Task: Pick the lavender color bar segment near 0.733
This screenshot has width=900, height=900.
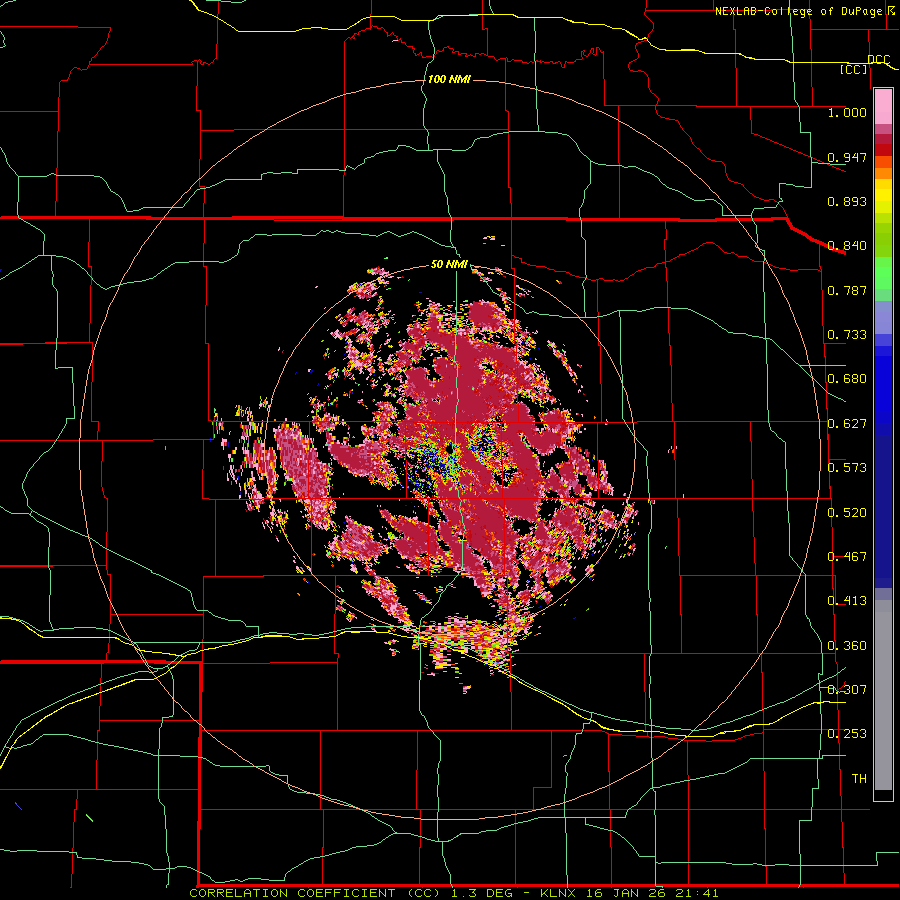Action: point(883,317)
